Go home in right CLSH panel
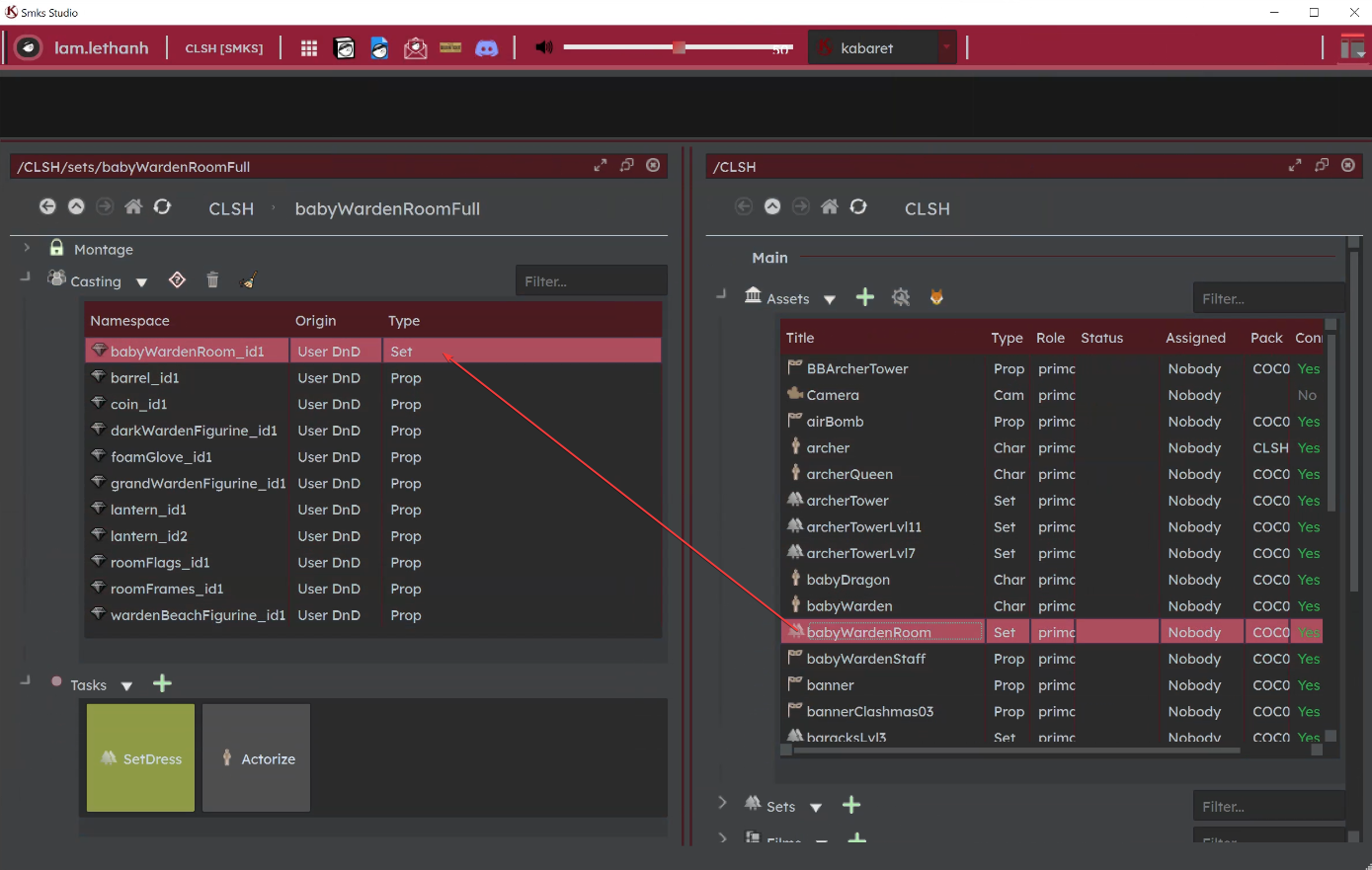1372x870 pixels. (830, 206)
